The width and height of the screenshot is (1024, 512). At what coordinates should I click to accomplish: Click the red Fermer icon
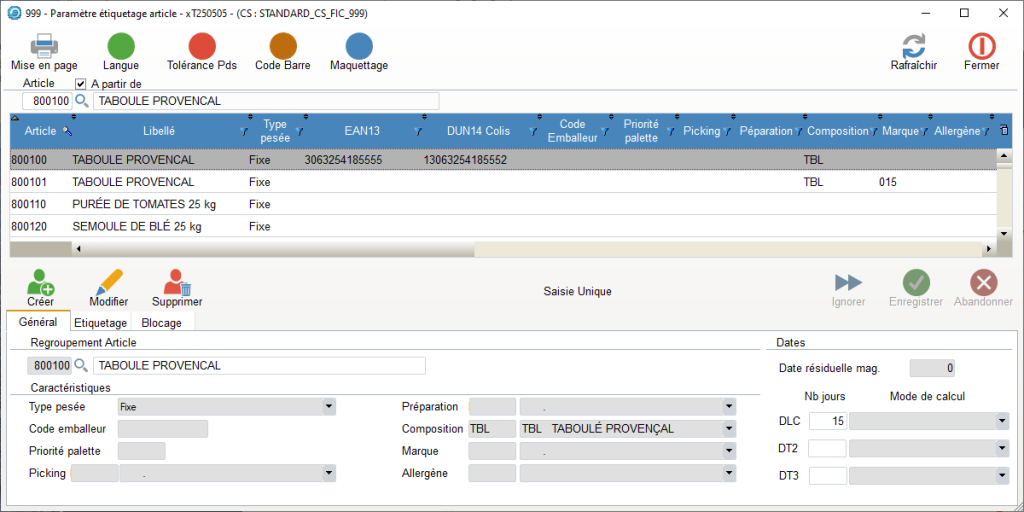coord(981,46)
